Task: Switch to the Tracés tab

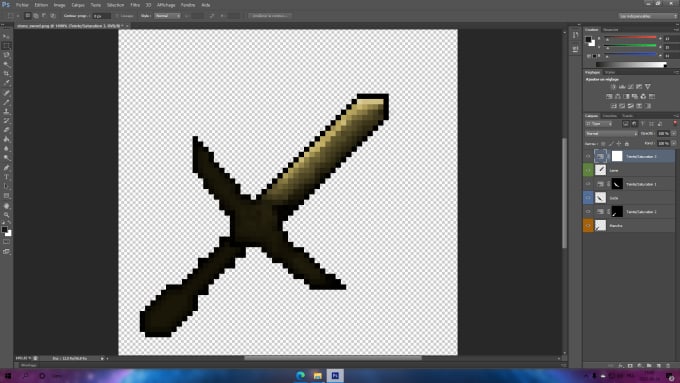Action: tap(627, 116)
